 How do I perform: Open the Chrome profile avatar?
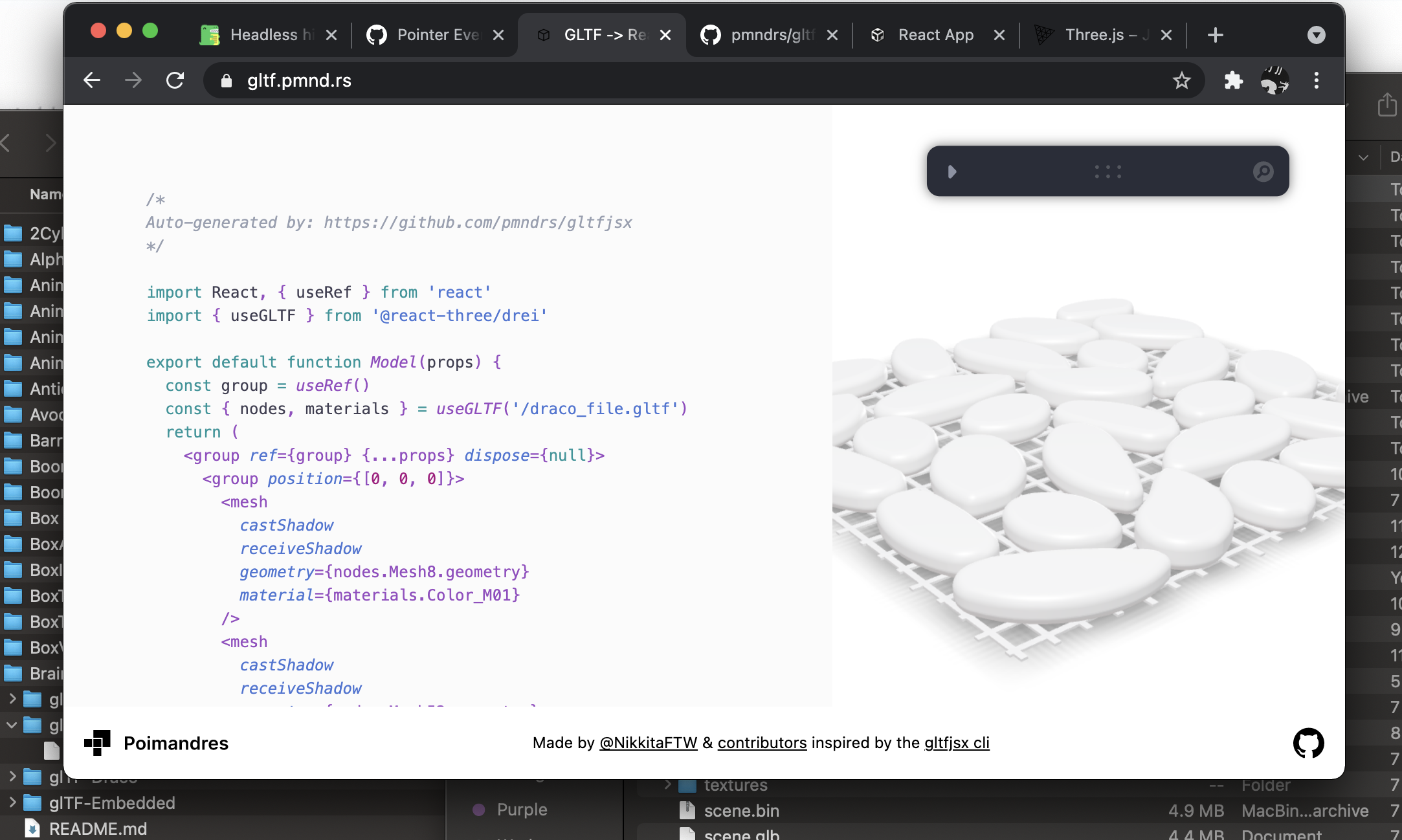click(x=1274, y=80)
